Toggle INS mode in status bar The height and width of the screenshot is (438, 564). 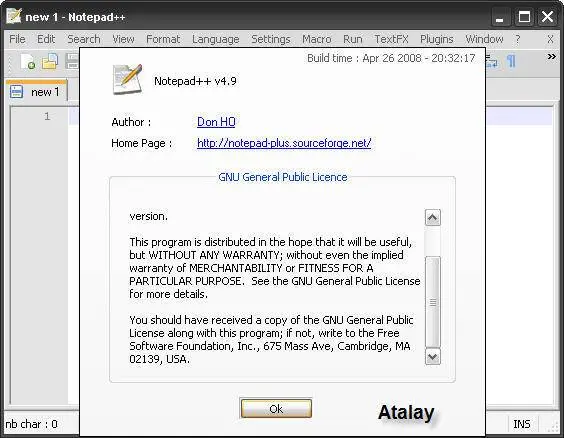522,424
